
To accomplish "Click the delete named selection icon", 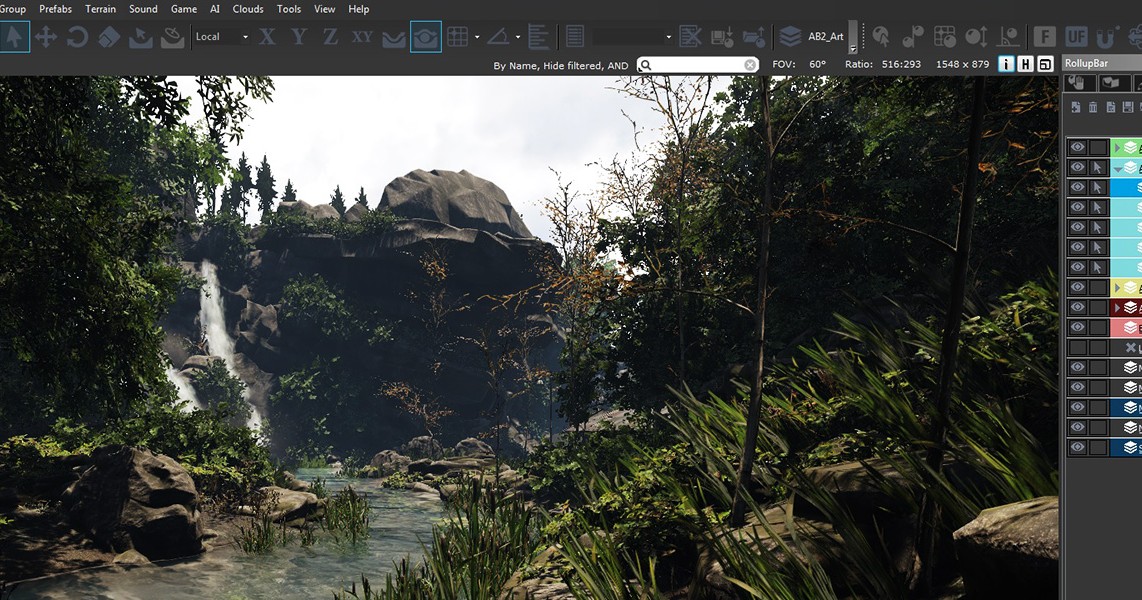I will [690, 36].
